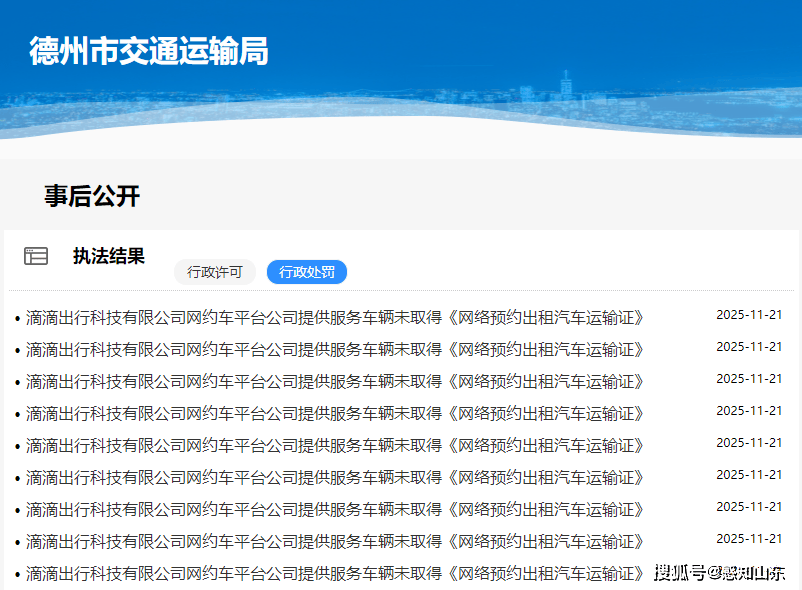Viewport: 802px width, 590px height.
Task: Open the first 滴滴出行 penalty entry
Action: point(335,318)
